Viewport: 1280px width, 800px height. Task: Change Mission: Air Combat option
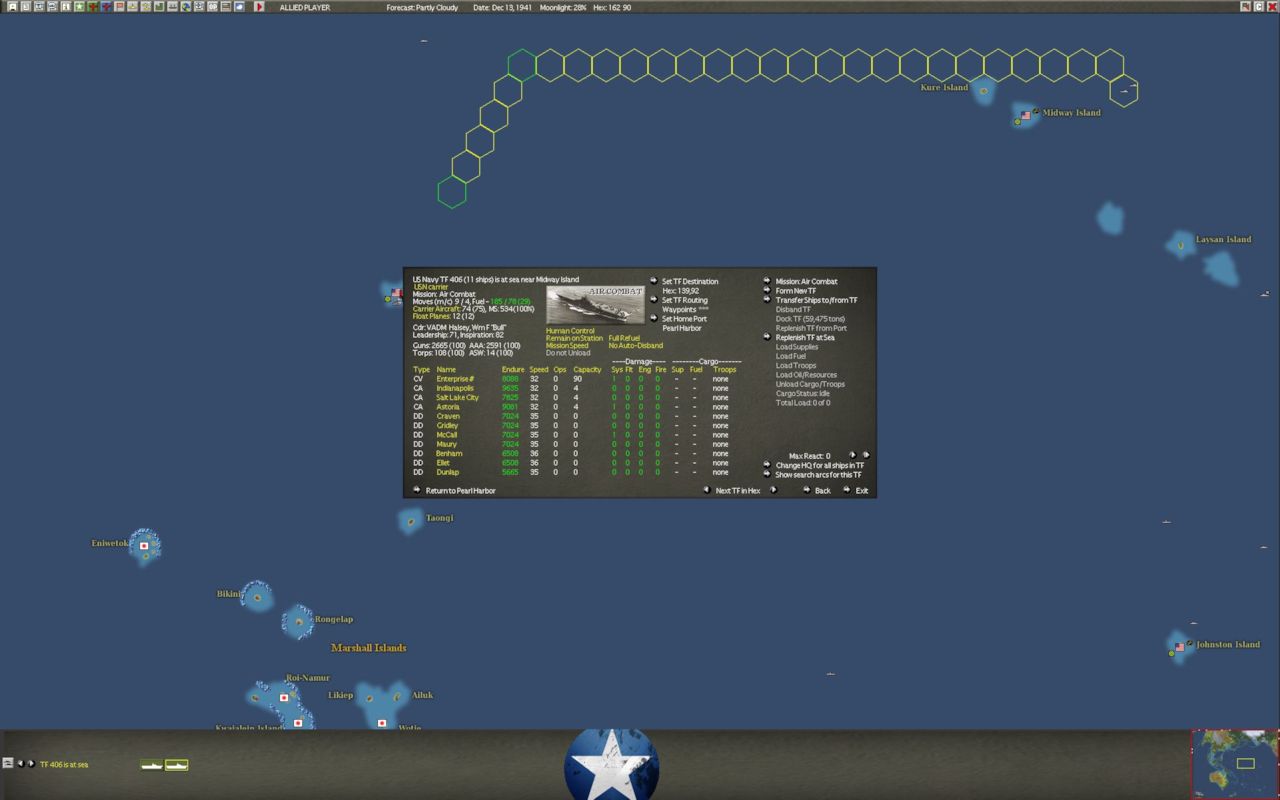point(807,281)
